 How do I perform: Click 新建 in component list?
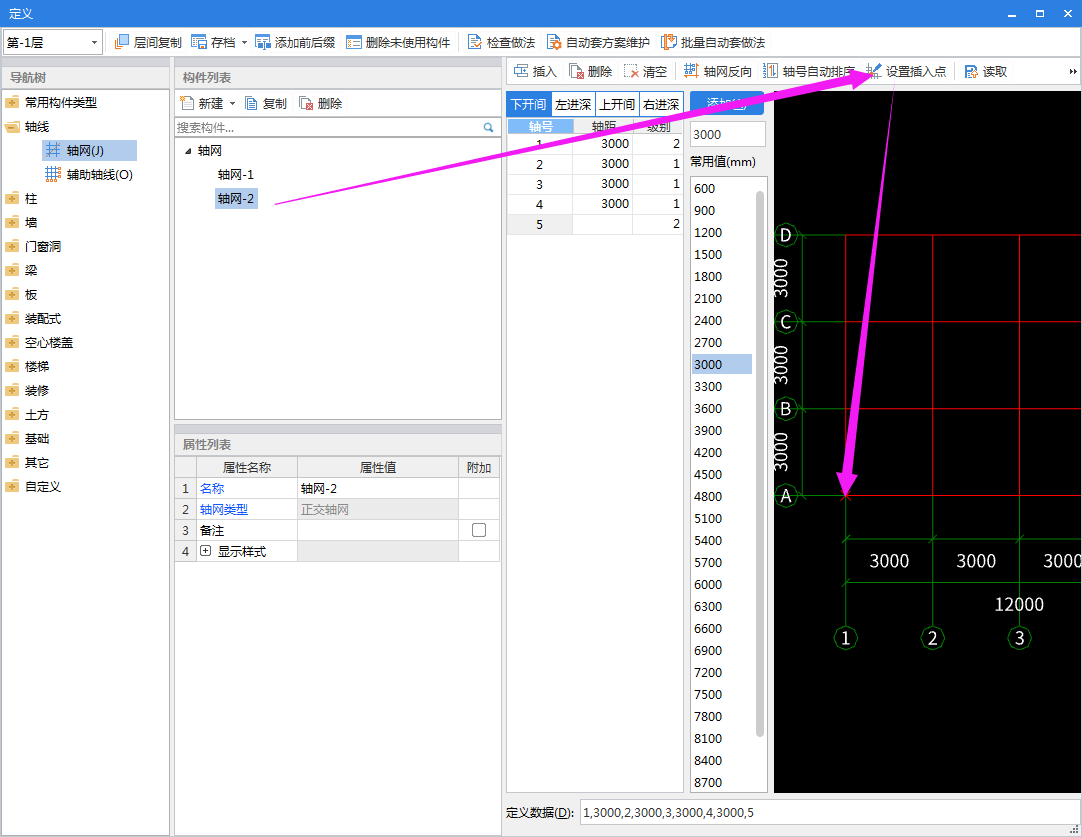[x=201, y=104]
